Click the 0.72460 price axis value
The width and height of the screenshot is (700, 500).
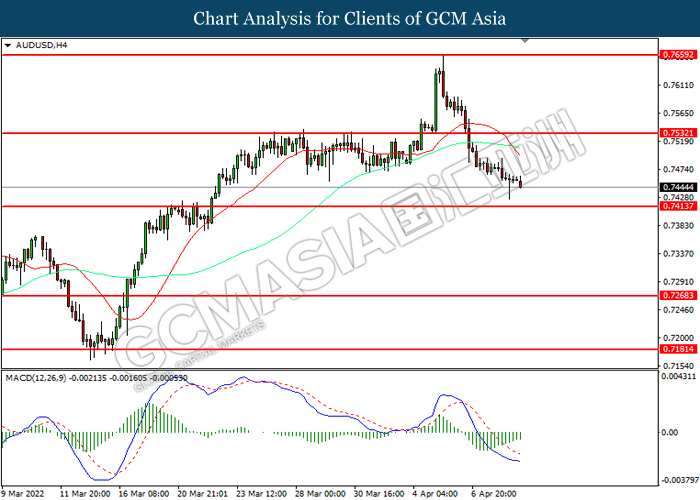(678, 310)
